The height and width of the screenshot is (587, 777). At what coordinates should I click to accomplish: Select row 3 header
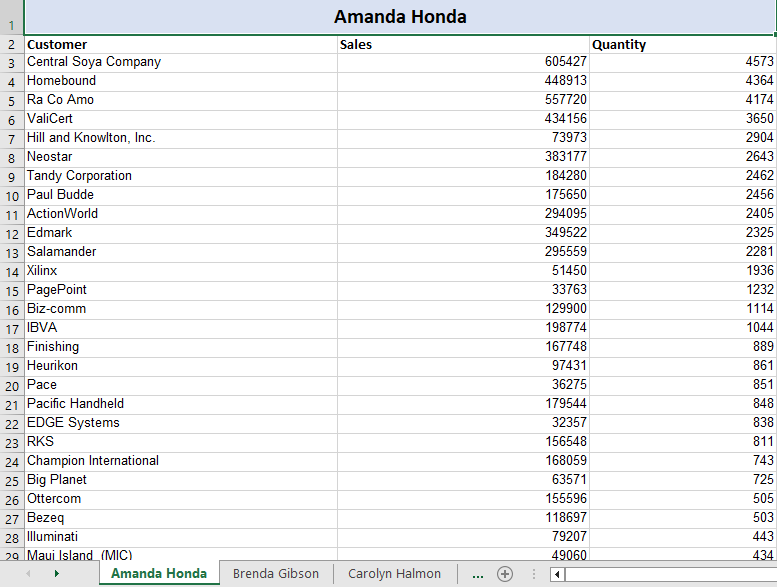click(x=12, y=63)
